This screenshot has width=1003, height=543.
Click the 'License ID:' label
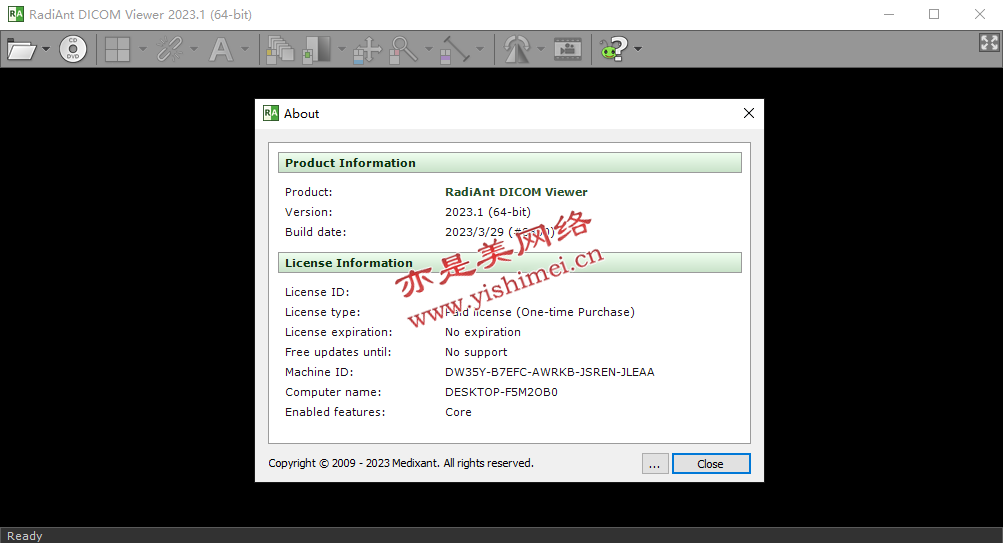tap(317, 292)
